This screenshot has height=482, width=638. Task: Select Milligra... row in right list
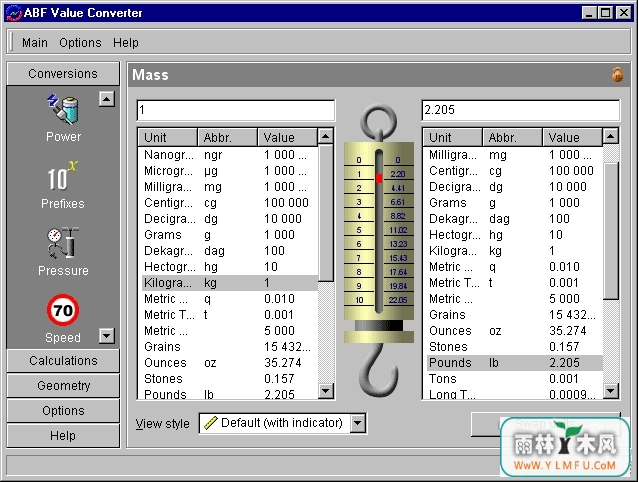(513, 155)
